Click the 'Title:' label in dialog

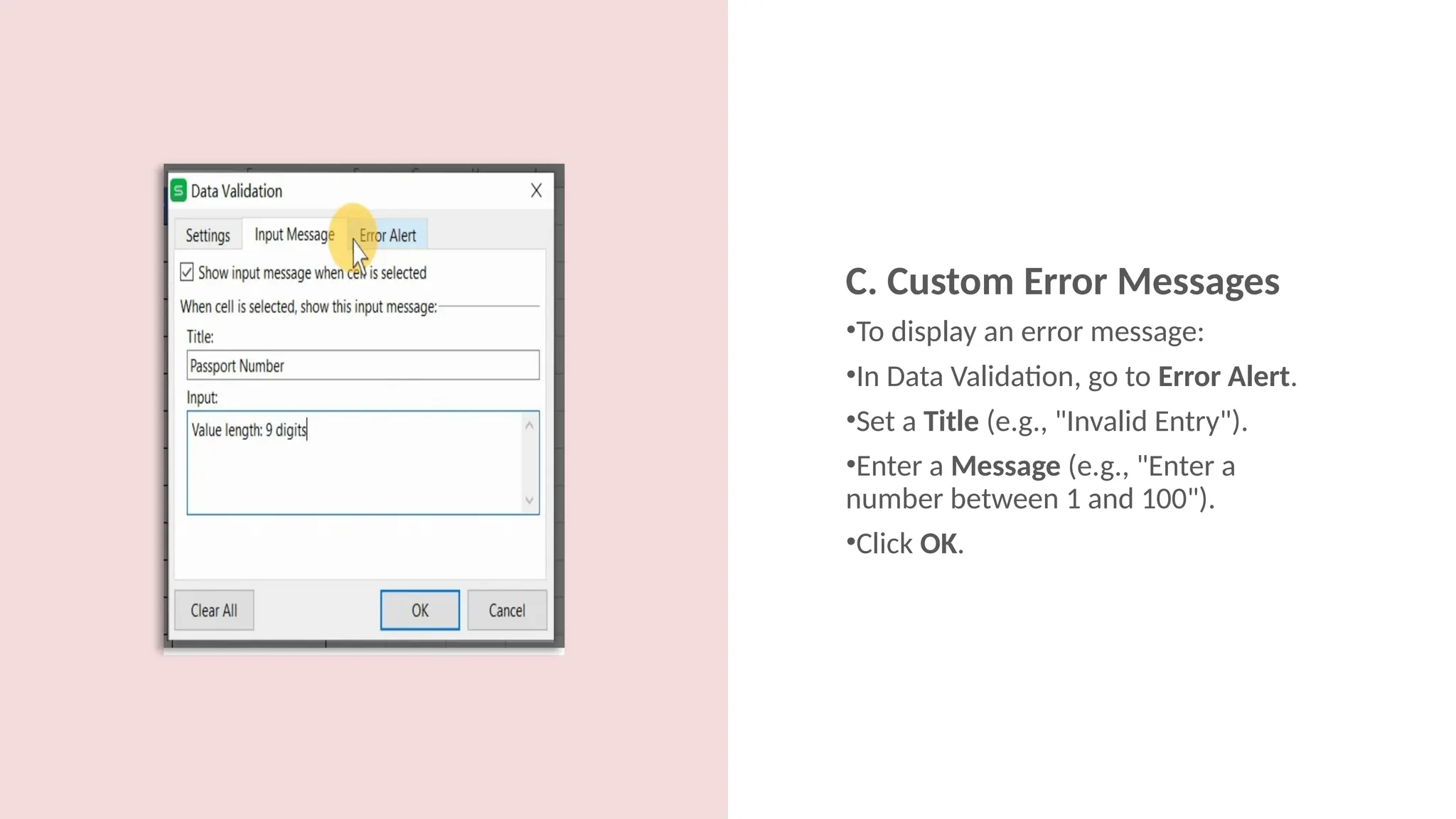click(200, 337)
